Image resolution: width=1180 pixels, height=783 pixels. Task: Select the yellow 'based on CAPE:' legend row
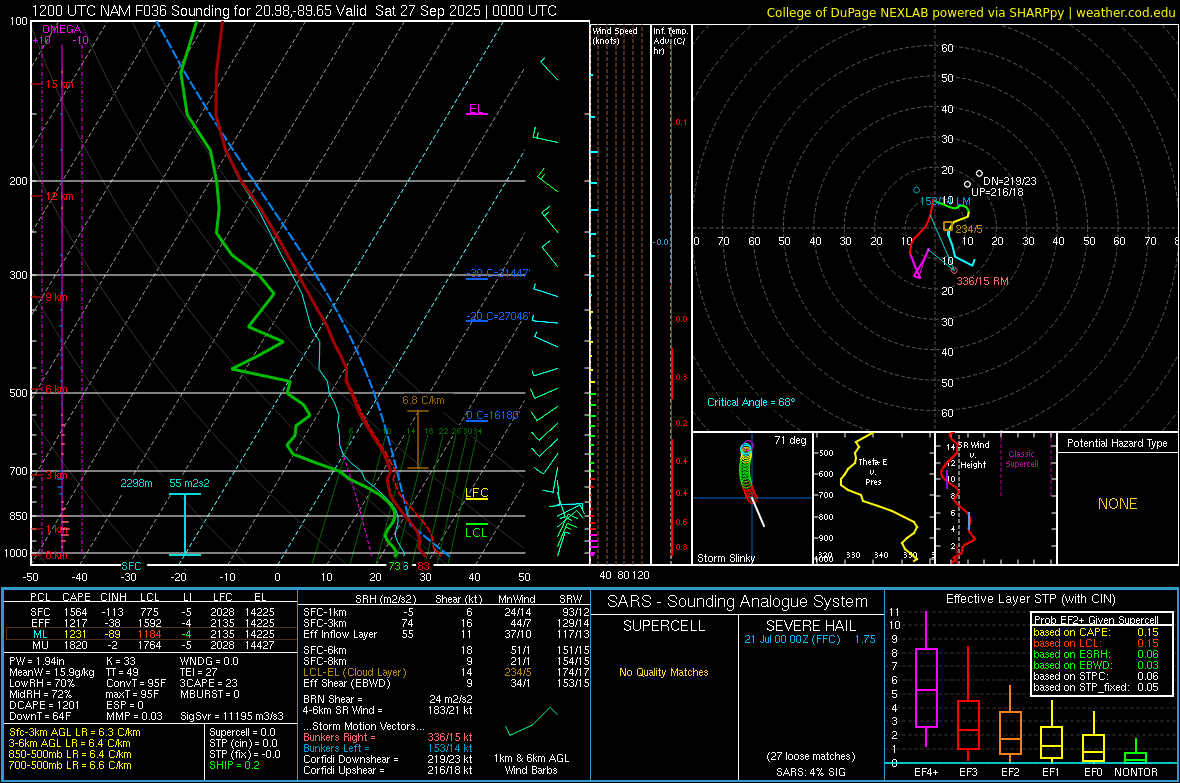click(1095, 632)
